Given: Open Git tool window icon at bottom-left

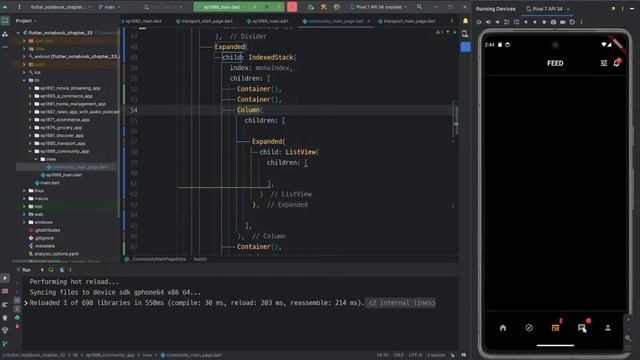Looking at the screenshot, I should 5,344.
